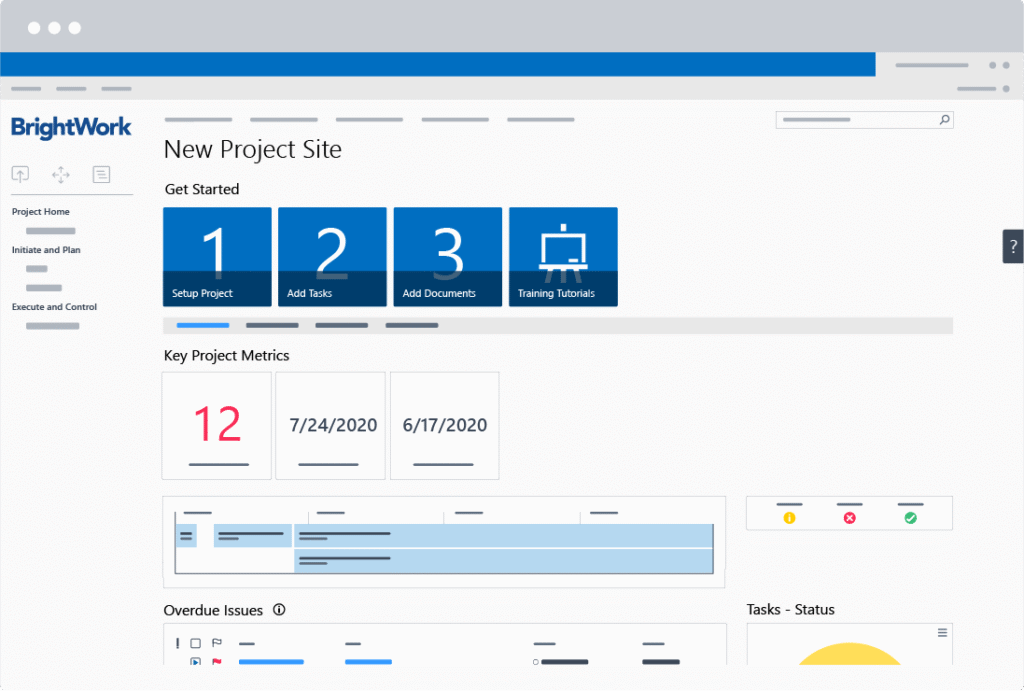
Task: Open the Training Tutorials tile
Action: click(x=563, y=256)
